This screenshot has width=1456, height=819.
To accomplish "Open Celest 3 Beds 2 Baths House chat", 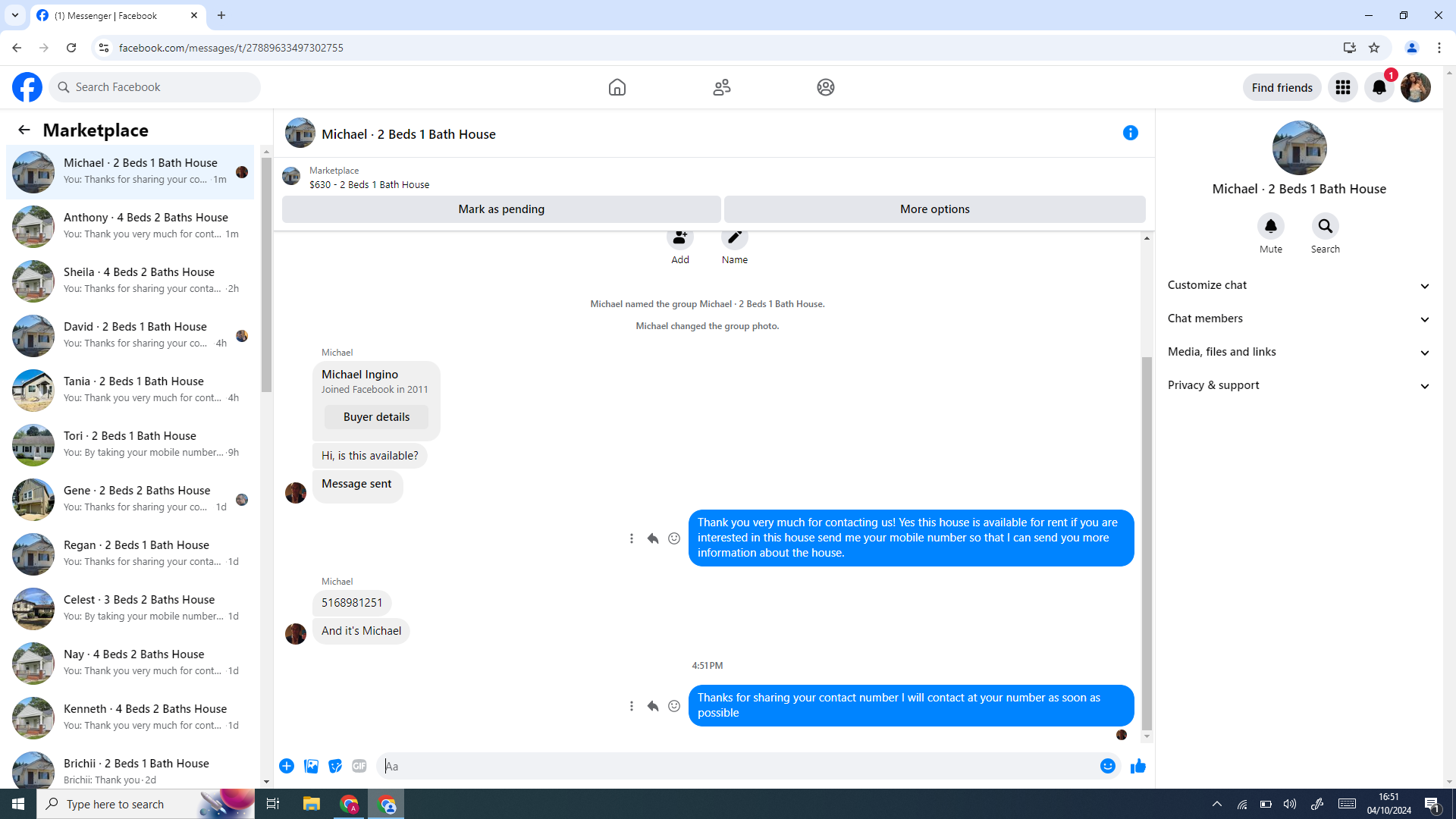I will 130,608.
